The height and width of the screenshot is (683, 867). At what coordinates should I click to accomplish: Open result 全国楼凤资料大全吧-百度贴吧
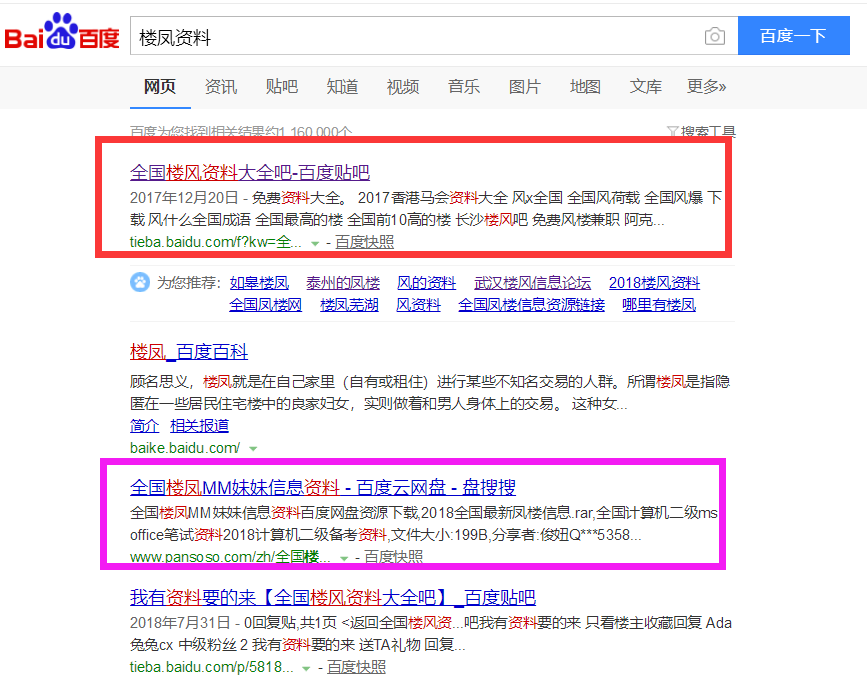(x=250, y=173)
